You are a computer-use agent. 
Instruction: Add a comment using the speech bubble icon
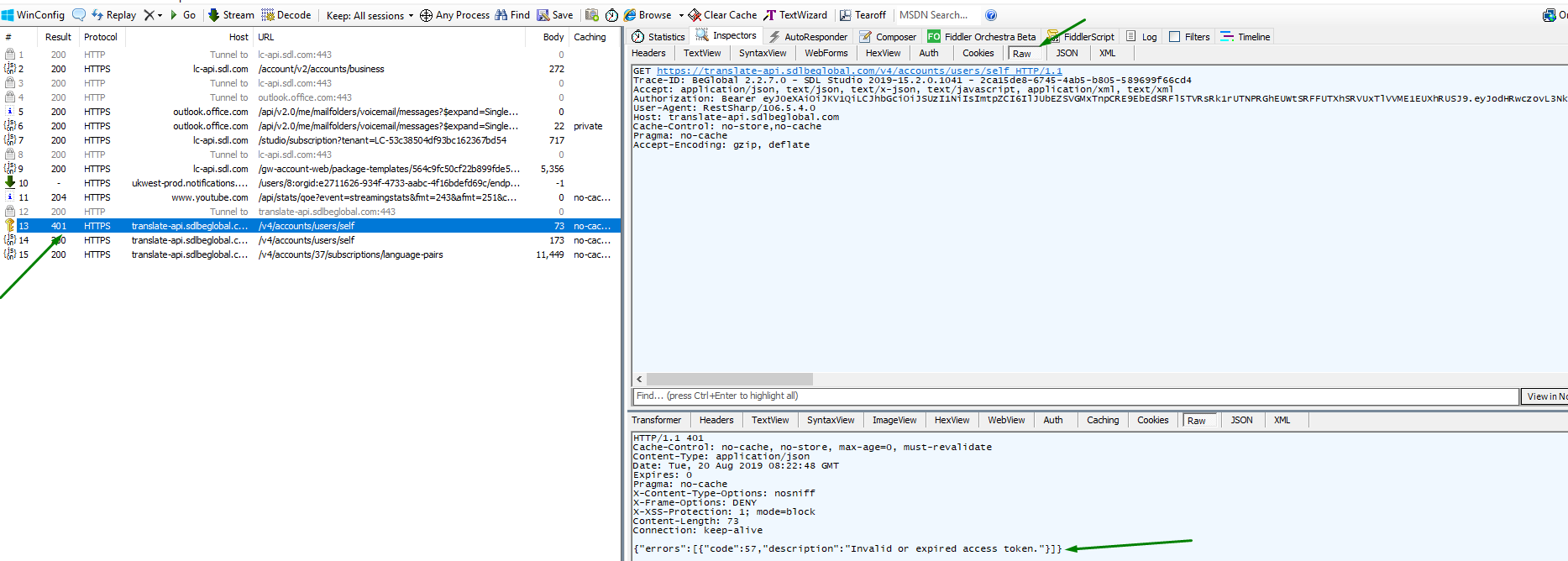coord(79,15)
